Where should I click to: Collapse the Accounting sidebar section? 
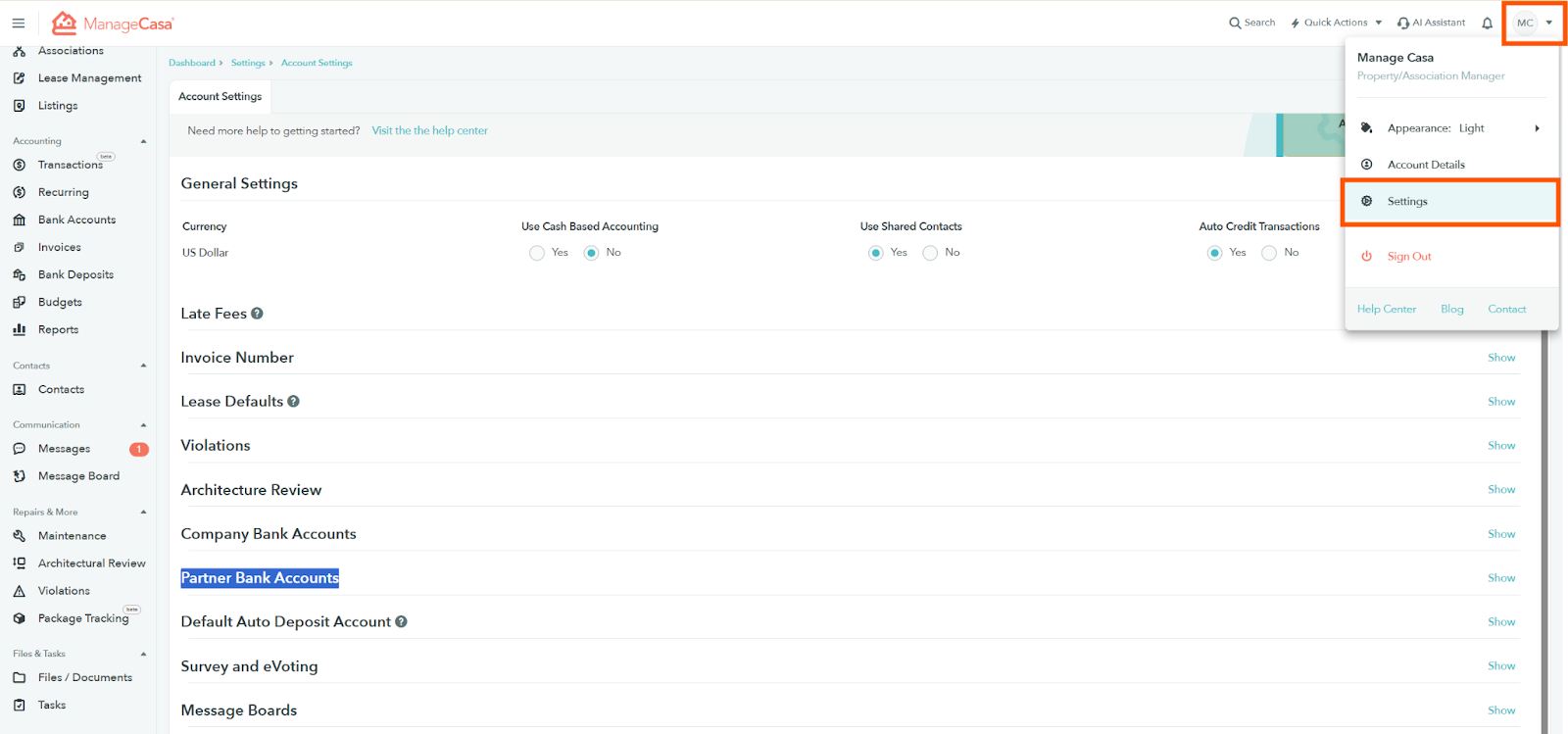pyautogui.click(x=143, y=141)
